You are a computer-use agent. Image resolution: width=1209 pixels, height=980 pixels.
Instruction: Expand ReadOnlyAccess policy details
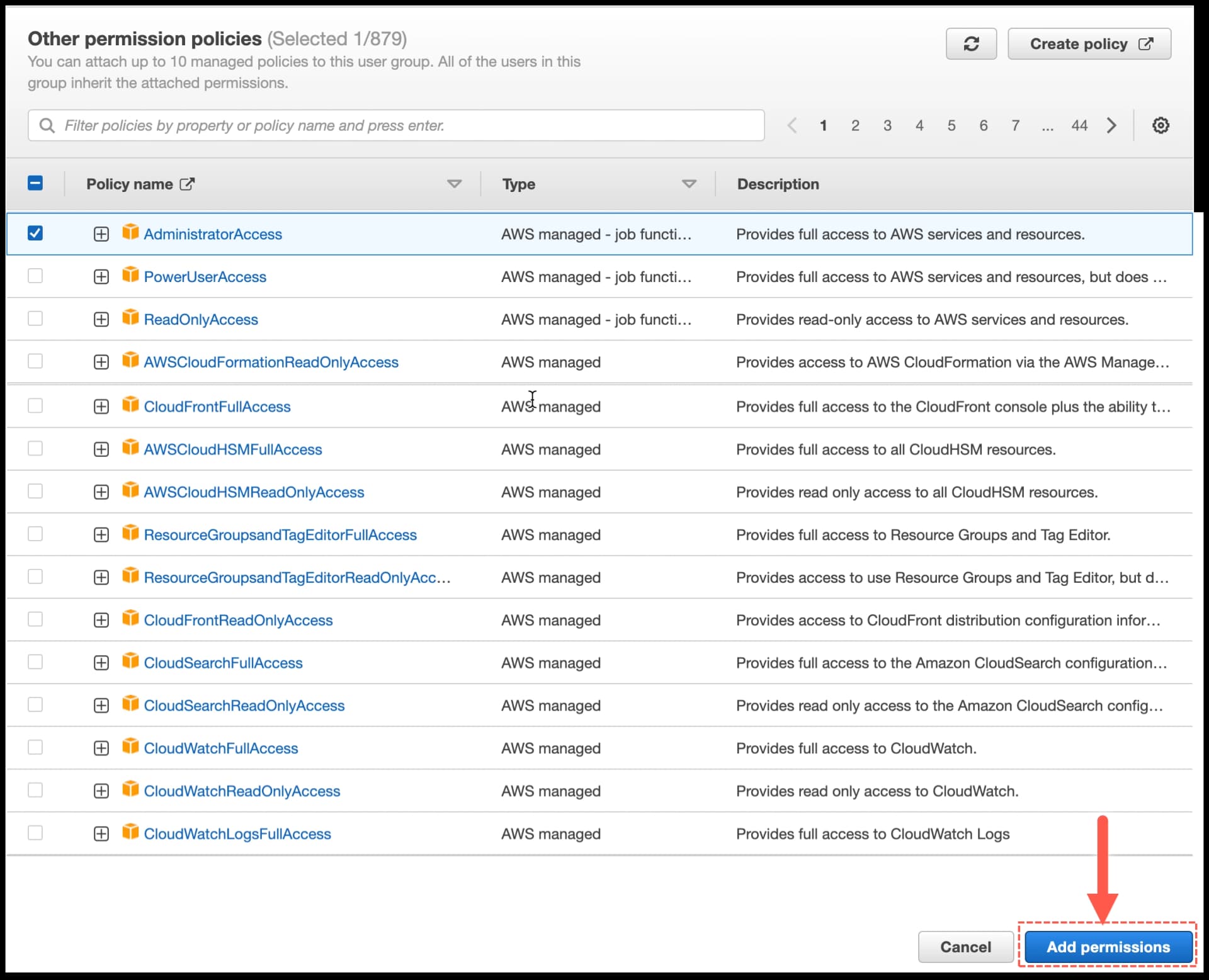tap(101, 320)
